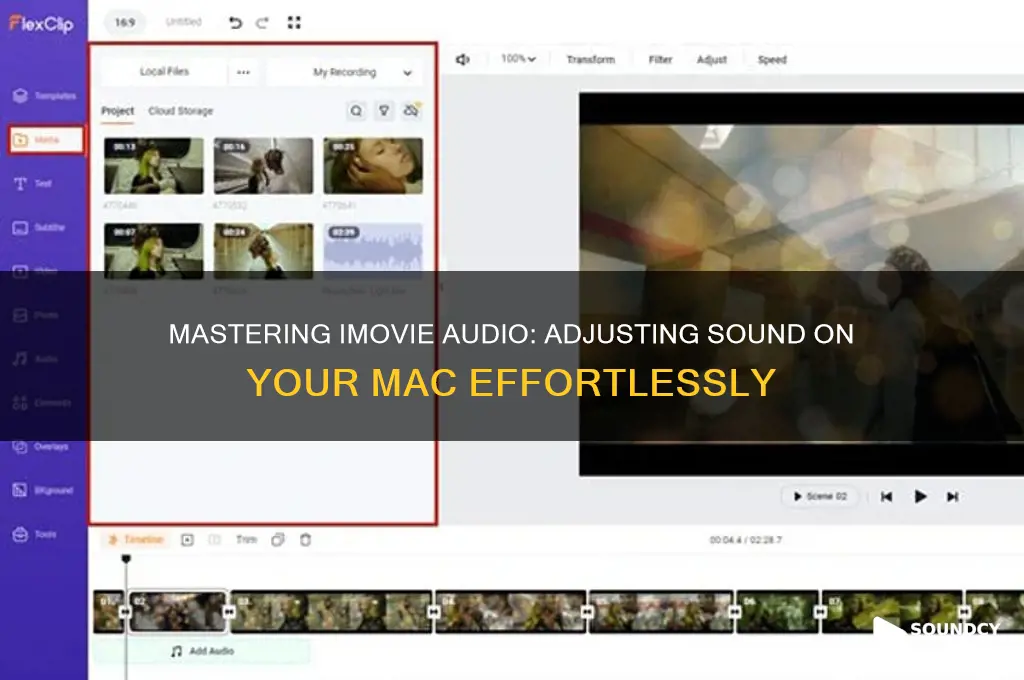Open the 100% zoom dropdown
This screenshot has width=1024, height=680.
(x=519, y=59)
